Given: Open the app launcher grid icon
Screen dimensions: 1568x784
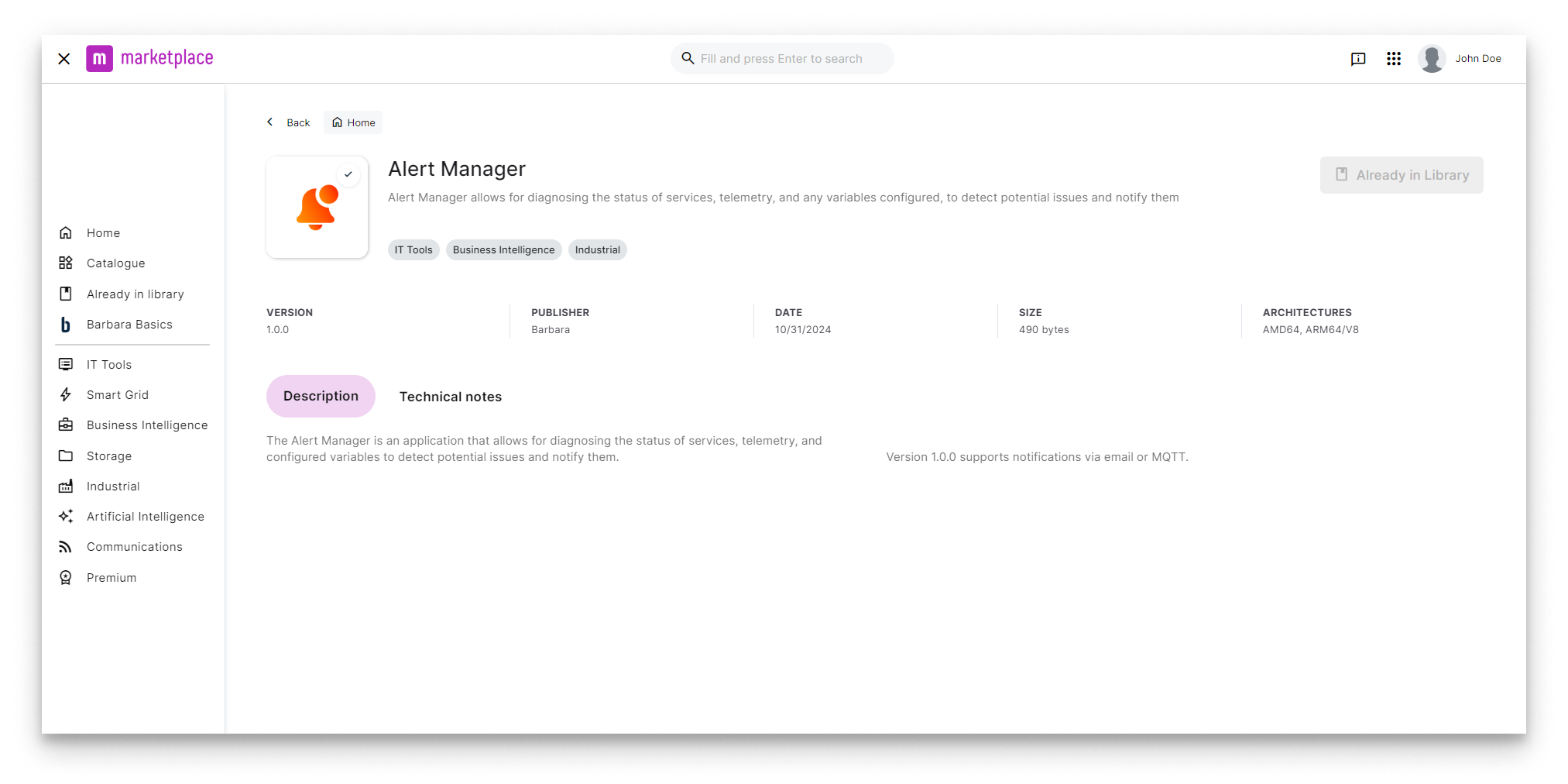Looking at the screenshot, I should click(1394, 58).
